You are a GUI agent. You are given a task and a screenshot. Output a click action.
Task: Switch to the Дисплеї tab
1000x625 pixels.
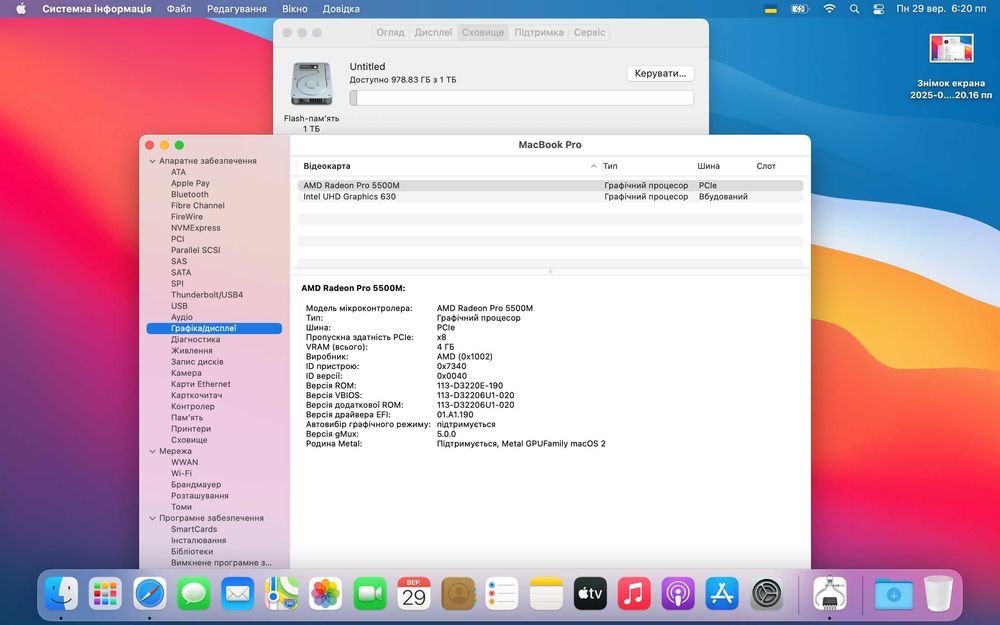(433, 32)
